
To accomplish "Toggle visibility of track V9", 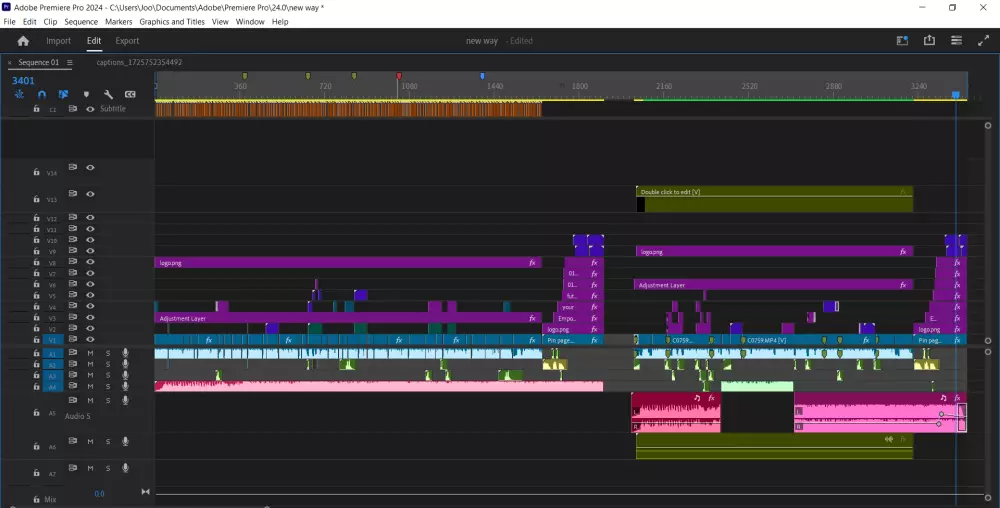I will click(x=90, y=250).
